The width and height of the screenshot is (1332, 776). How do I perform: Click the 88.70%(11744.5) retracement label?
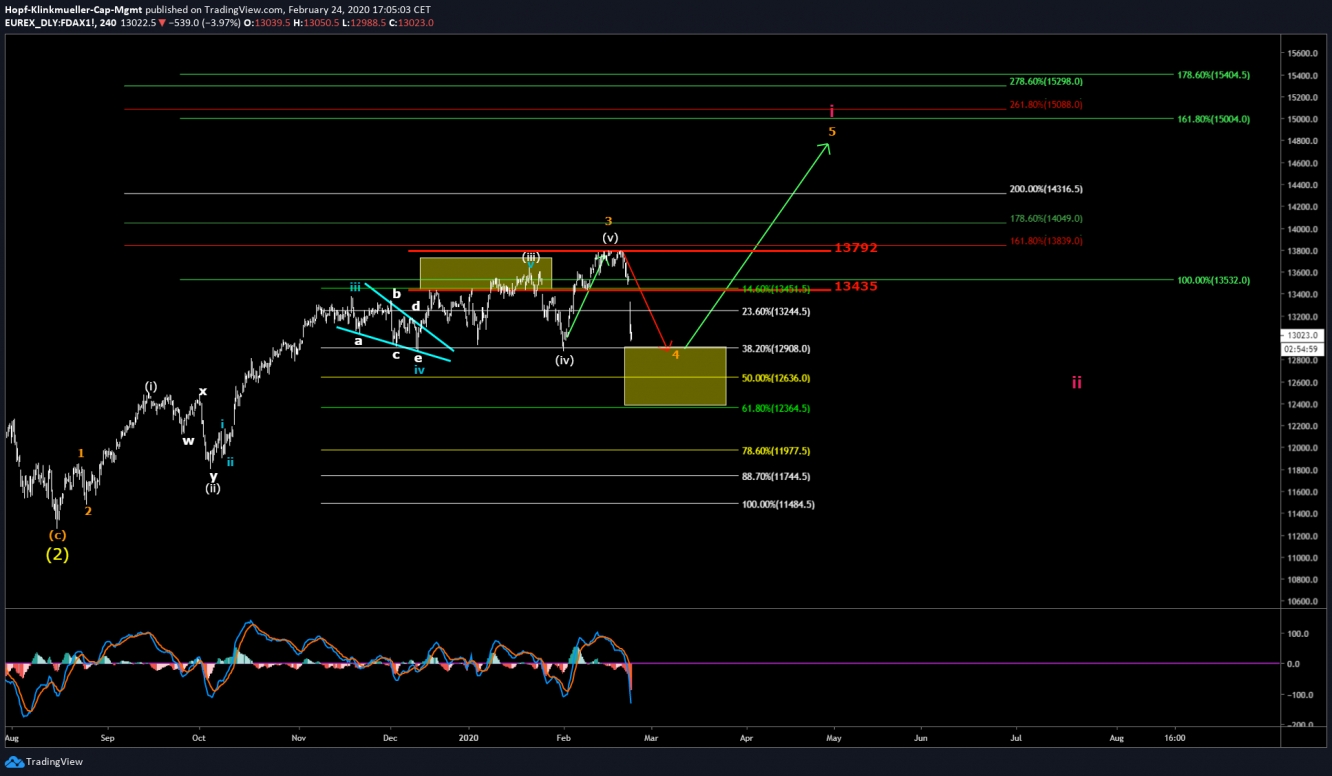pos(776,477)
